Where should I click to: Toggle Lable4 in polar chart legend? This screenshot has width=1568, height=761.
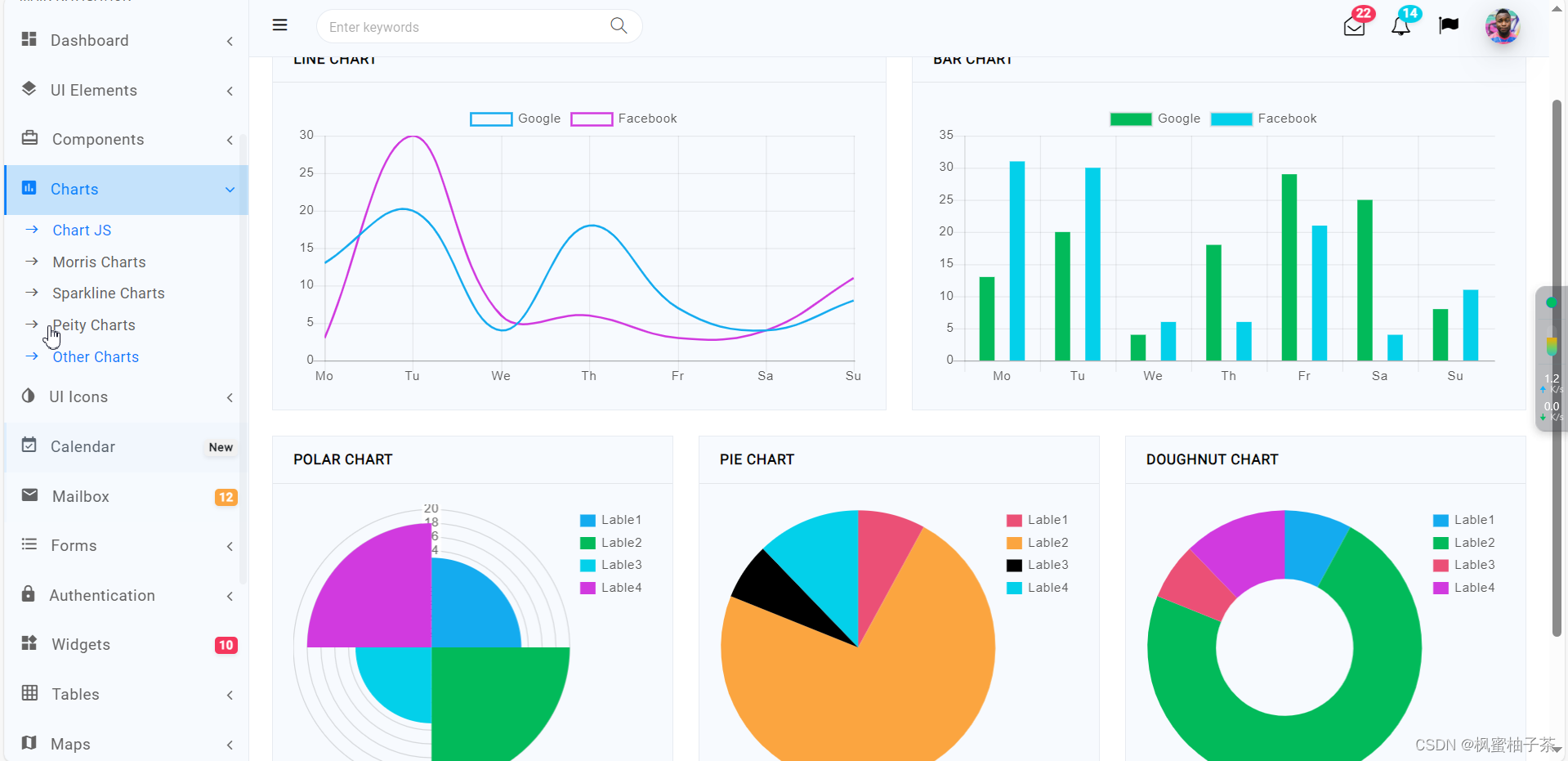(611, 588)
